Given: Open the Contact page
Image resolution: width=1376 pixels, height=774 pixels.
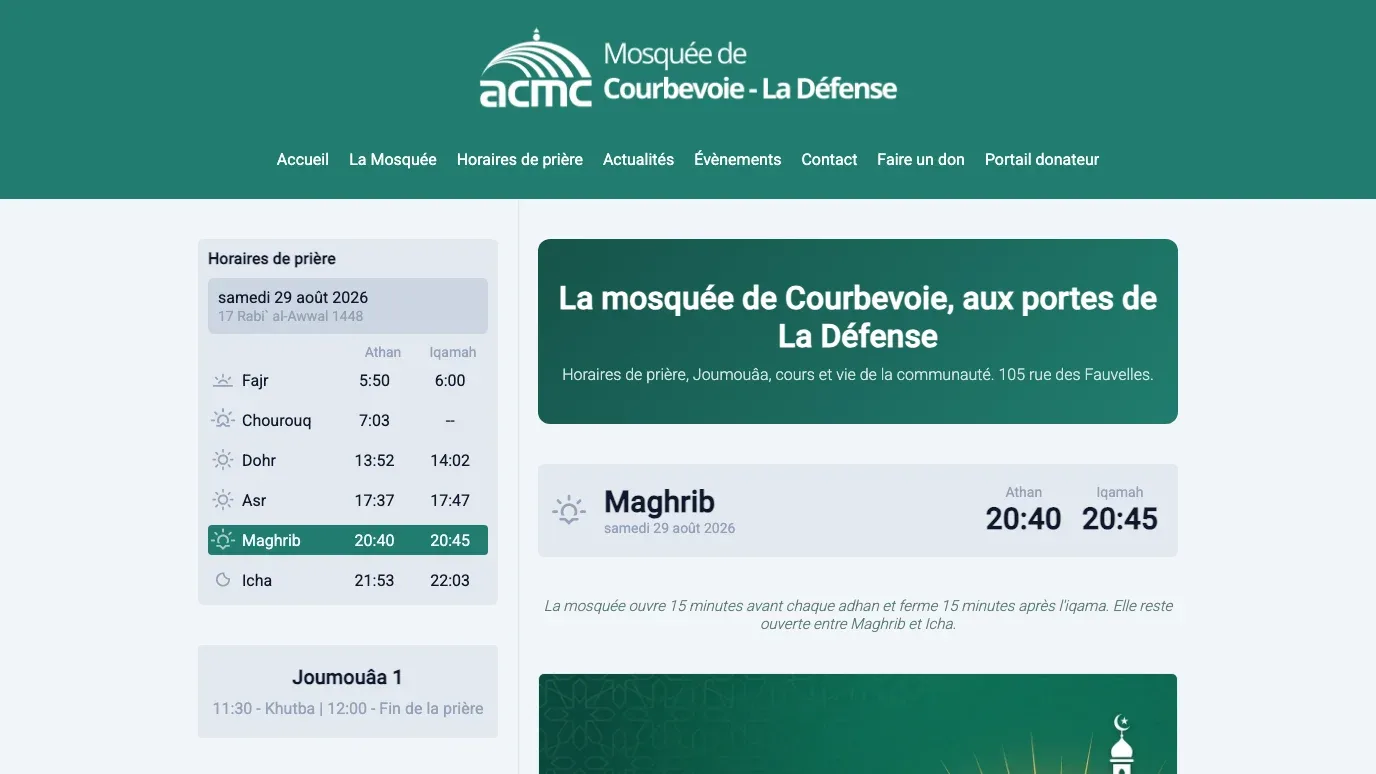Looking at the screenshot, I should [x=829, y=160].
